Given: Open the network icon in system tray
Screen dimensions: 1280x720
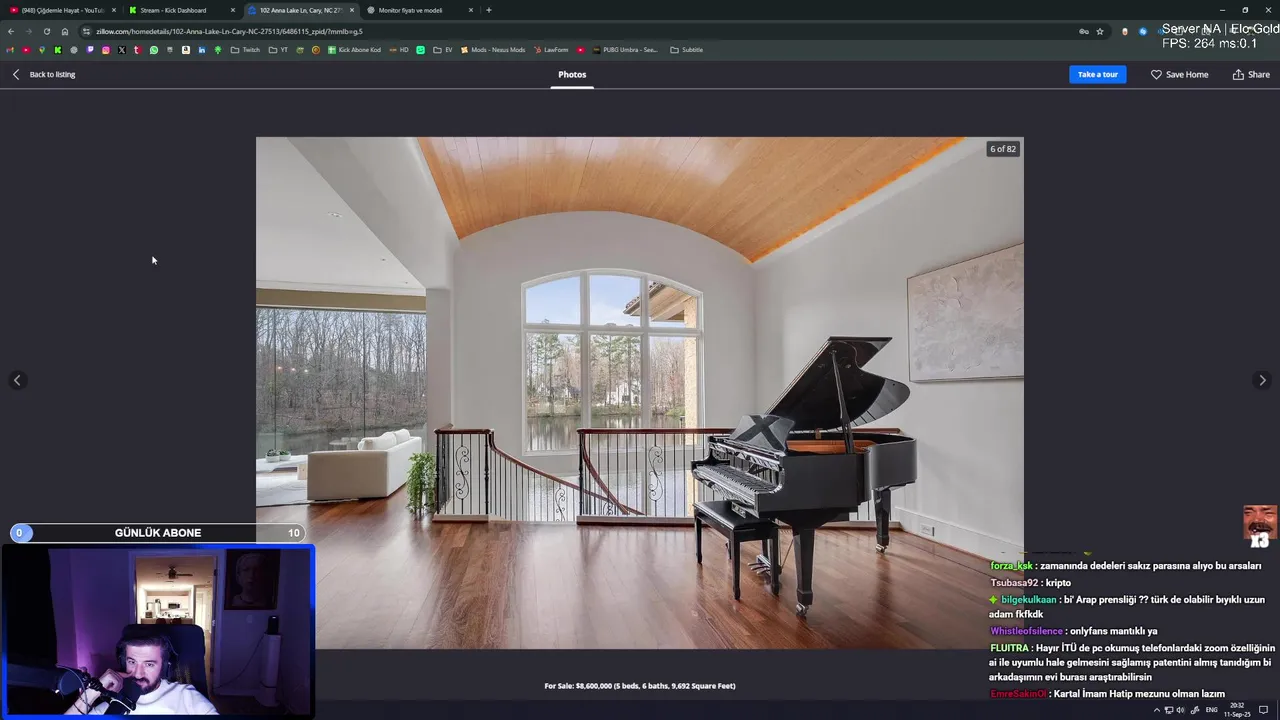Looking at the screenshot, I should click(1169, 710).
